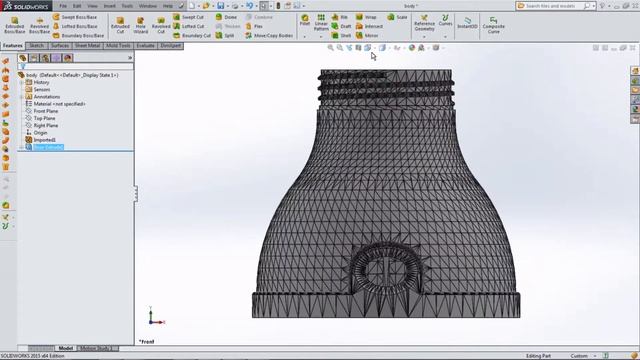Open the Tools menu
The image size is (640, 360).
127,6
